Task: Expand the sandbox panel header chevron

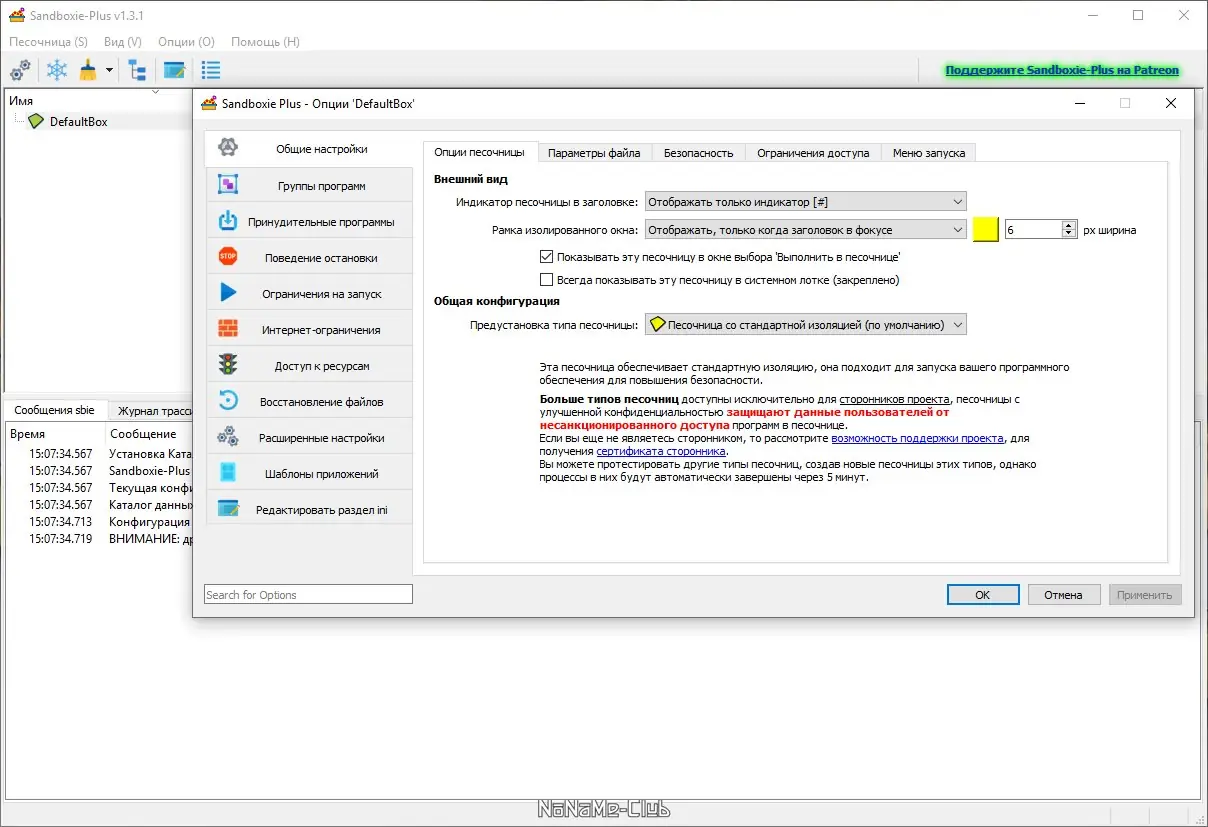Action: click(155, 92)
